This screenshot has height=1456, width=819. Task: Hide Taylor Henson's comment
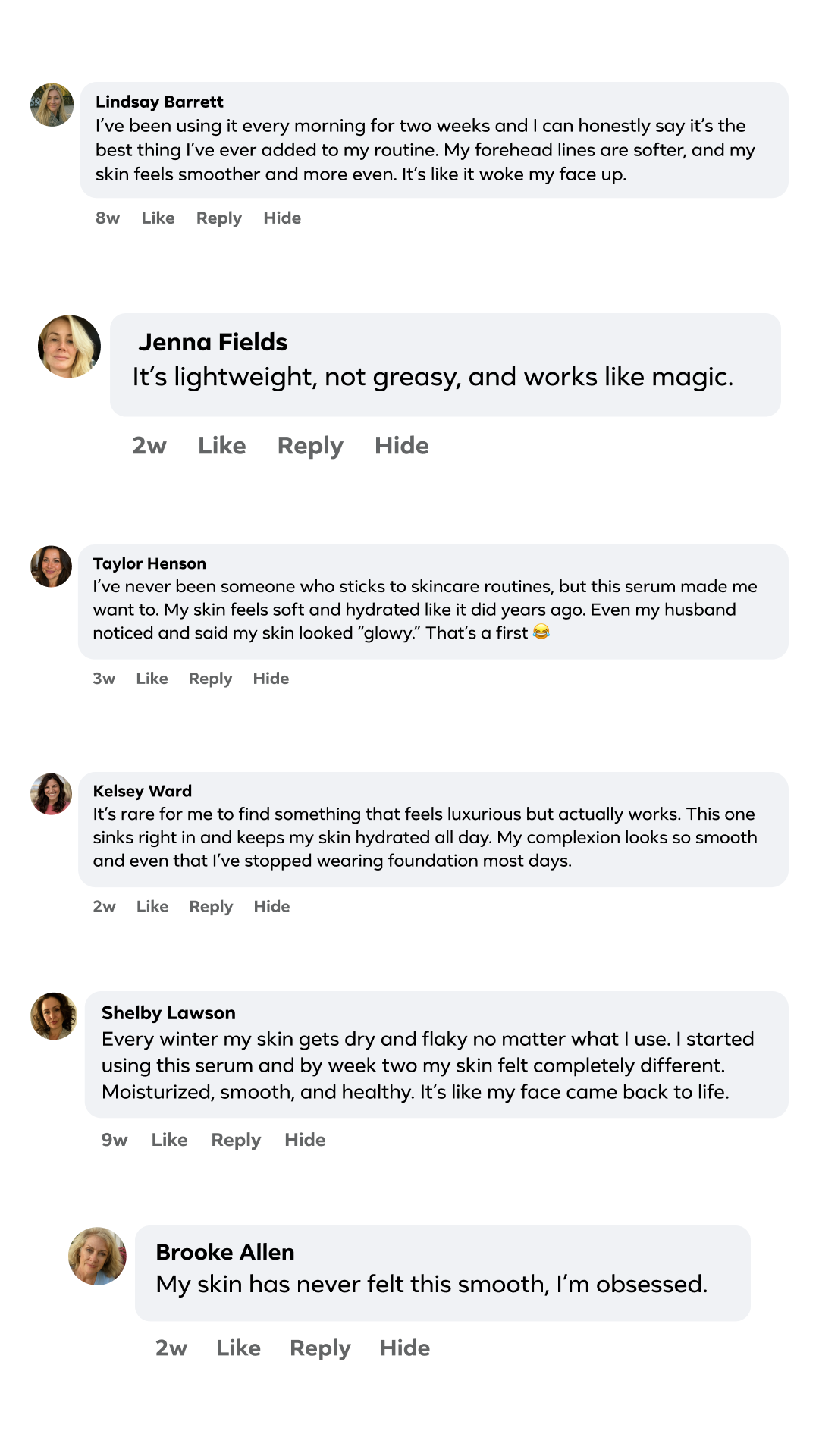click(x=271, y=679)
